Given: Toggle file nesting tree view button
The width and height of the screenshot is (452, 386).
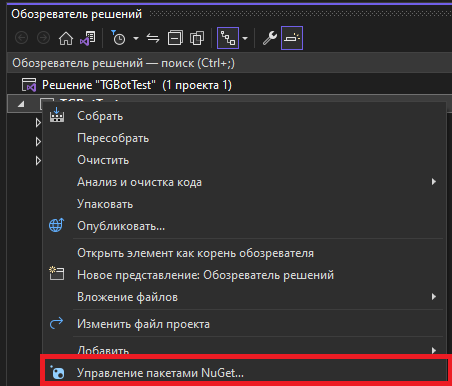Looking at the screenshot, I should pyautogui.click(x=228, y=38).
